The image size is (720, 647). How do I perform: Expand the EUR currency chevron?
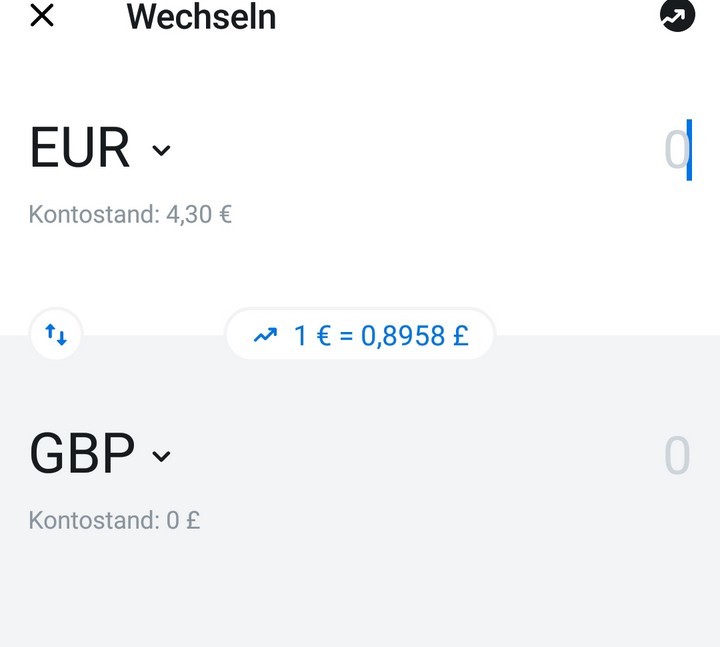tap(161, 150)
